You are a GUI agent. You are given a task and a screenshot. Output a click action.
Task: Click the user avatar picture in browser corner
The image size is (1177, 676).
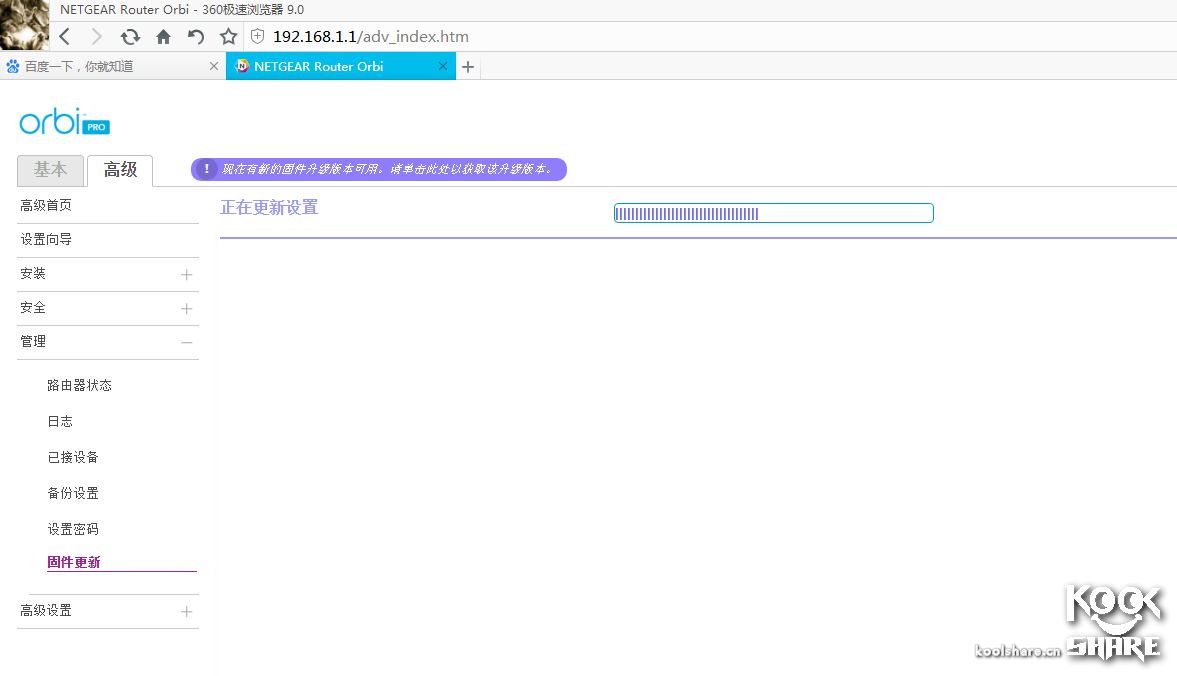25,25
